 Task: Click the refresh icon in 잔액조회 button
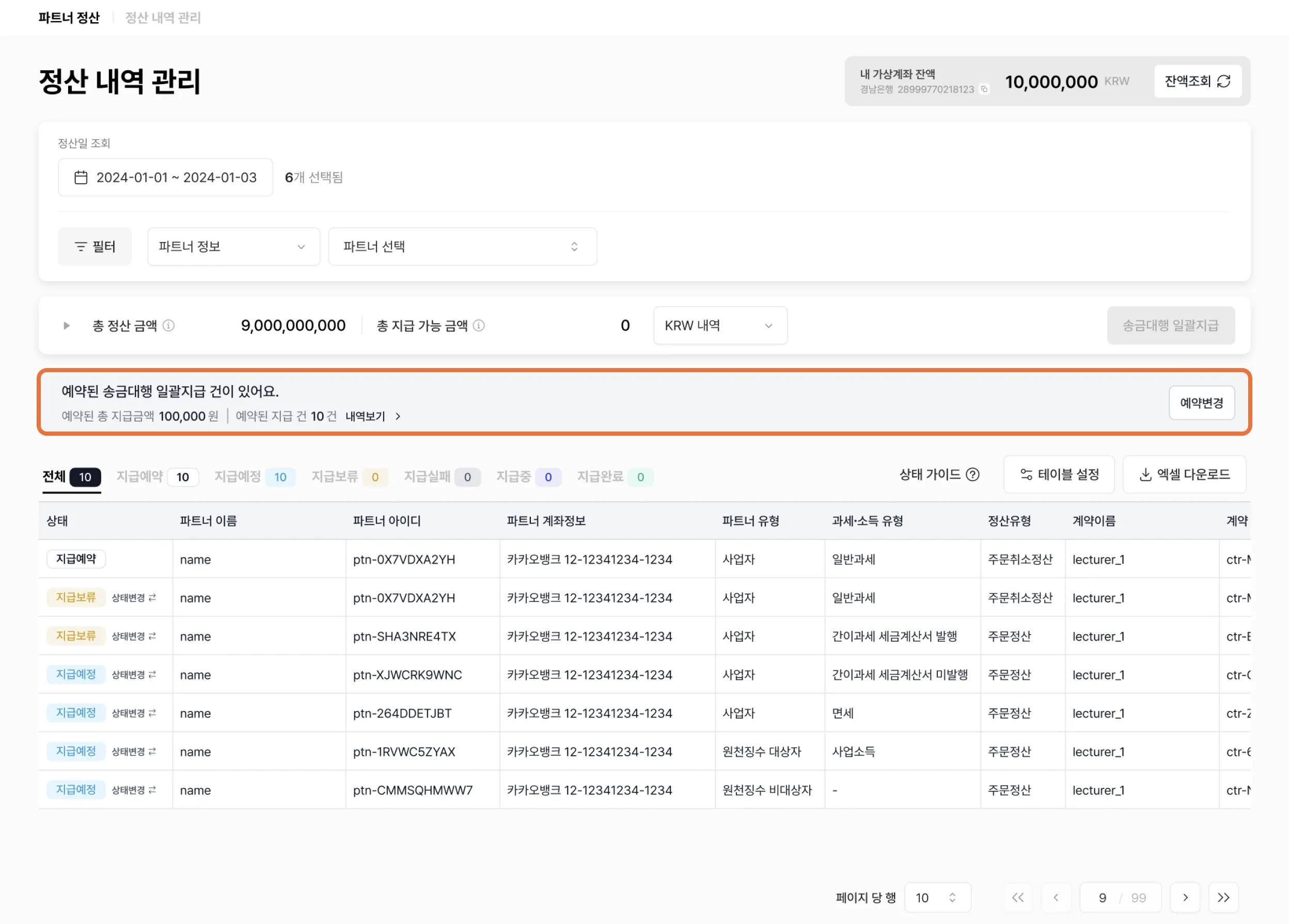click(x=1223, y=81)
